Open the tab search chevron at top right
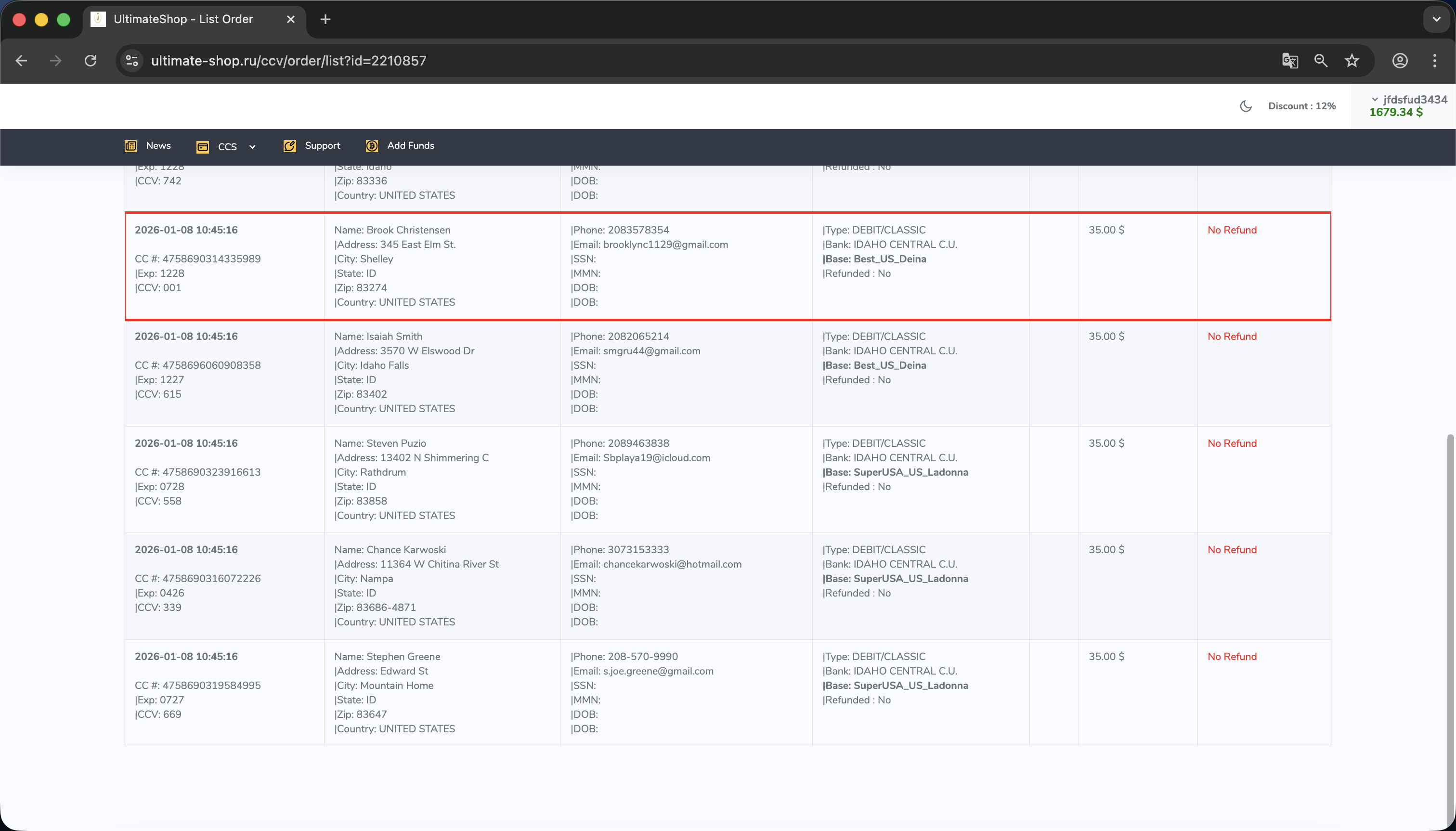The image size is (1456, 831). point(1436,19)
